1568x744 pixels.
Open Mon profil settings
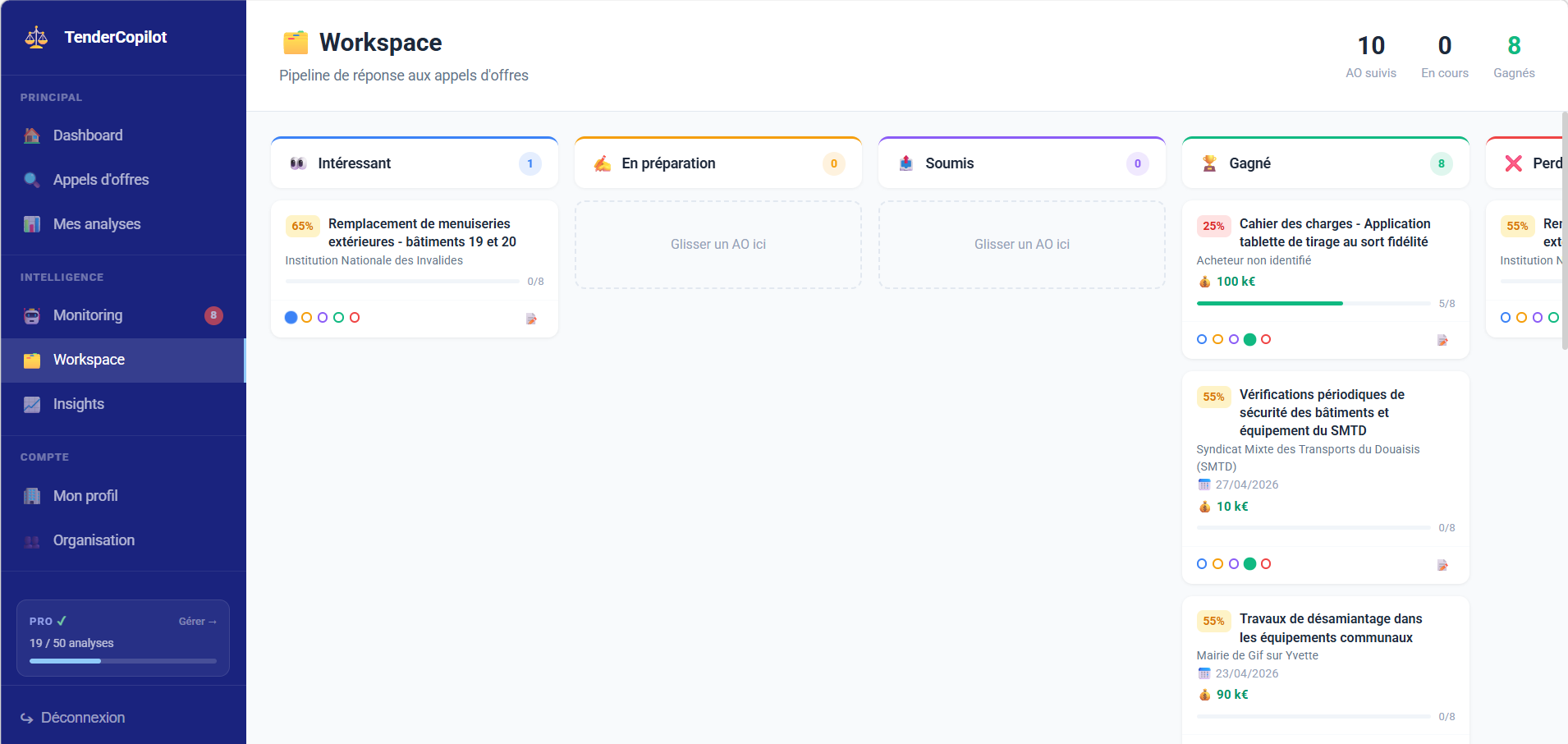click(x=86, y=495)
